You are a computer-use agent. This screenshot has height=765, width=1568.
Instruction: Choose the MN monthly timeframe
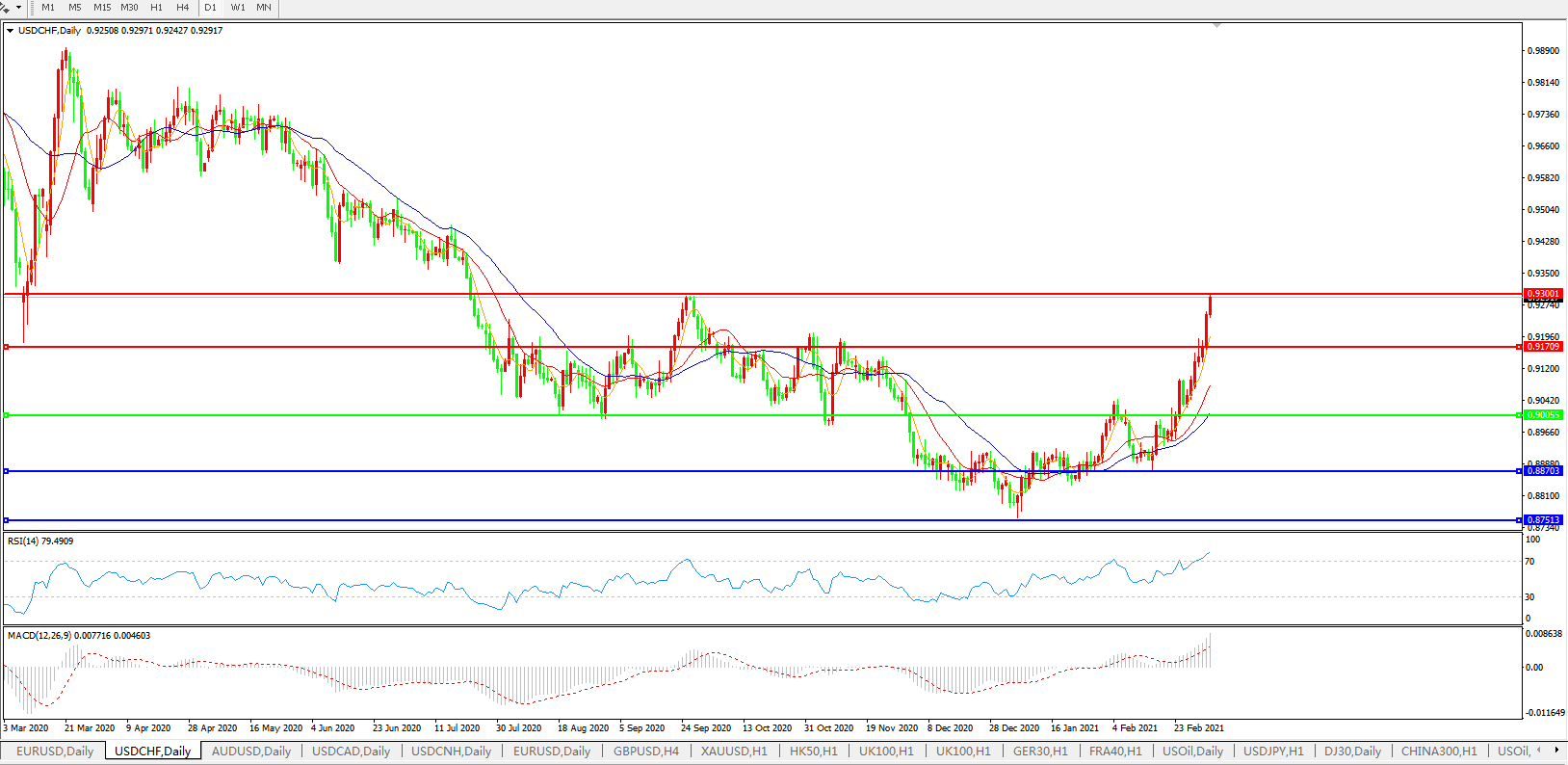pos(264,8)
